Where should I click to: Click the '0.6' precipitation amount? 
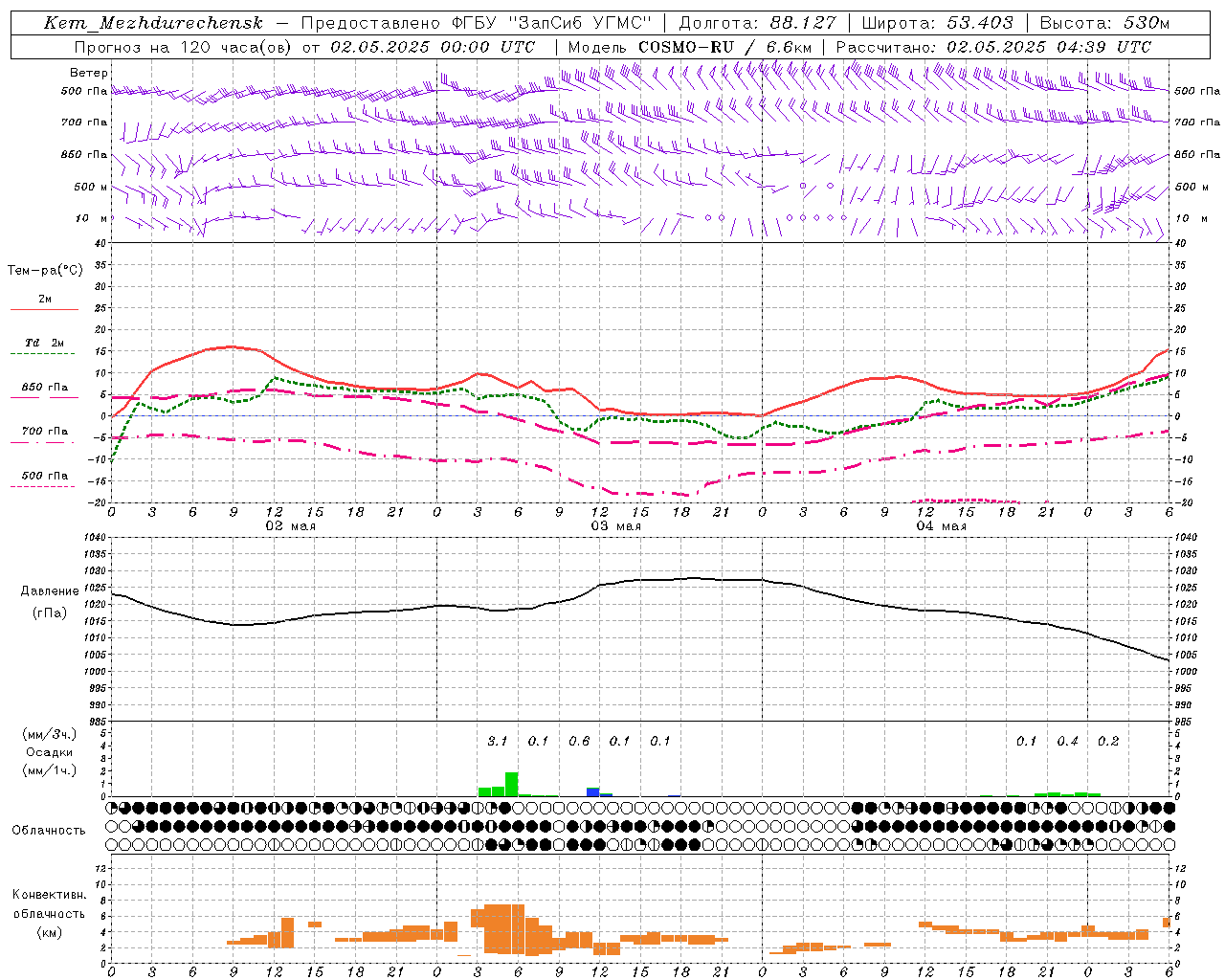point(579,742)
